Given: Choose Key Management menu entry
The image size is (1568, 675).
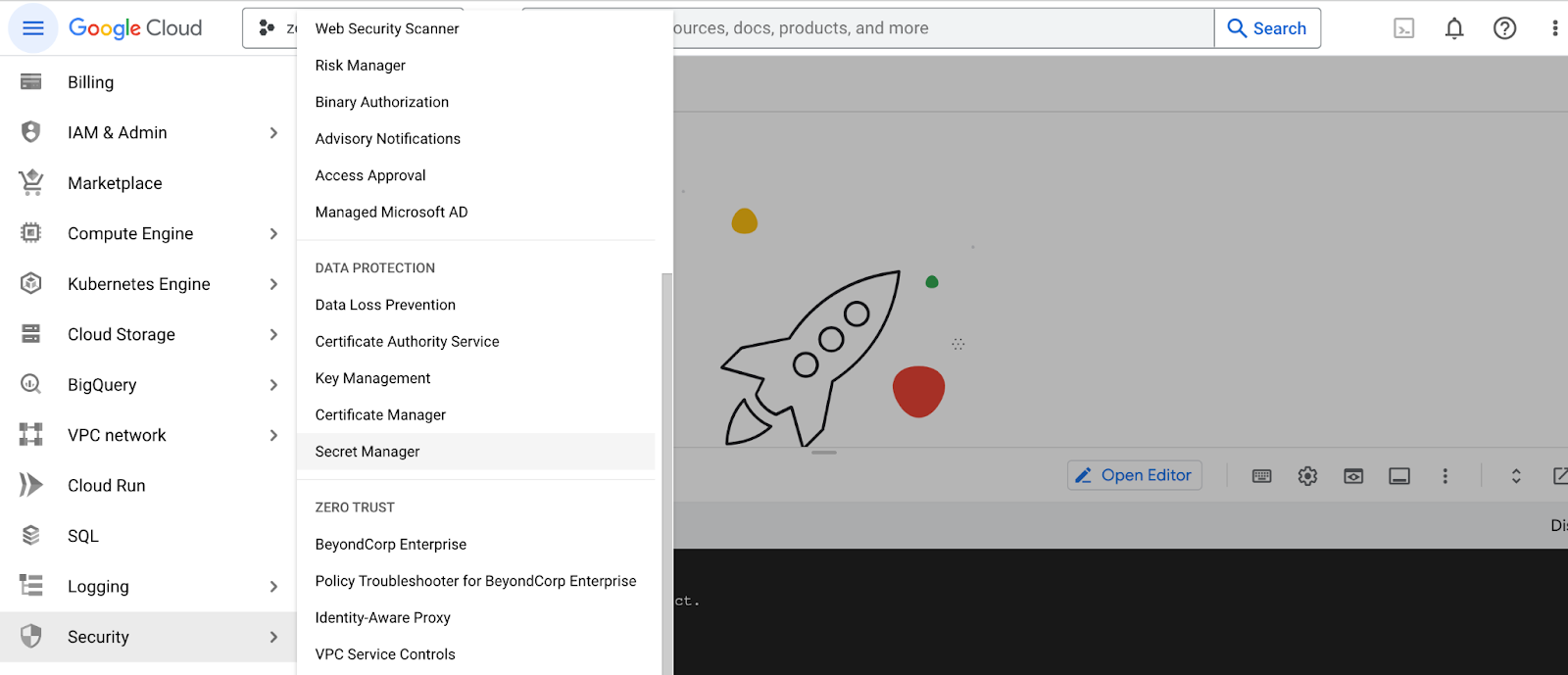Looking at the screenshot, I should pyautogui.click(x=372, y=378).
